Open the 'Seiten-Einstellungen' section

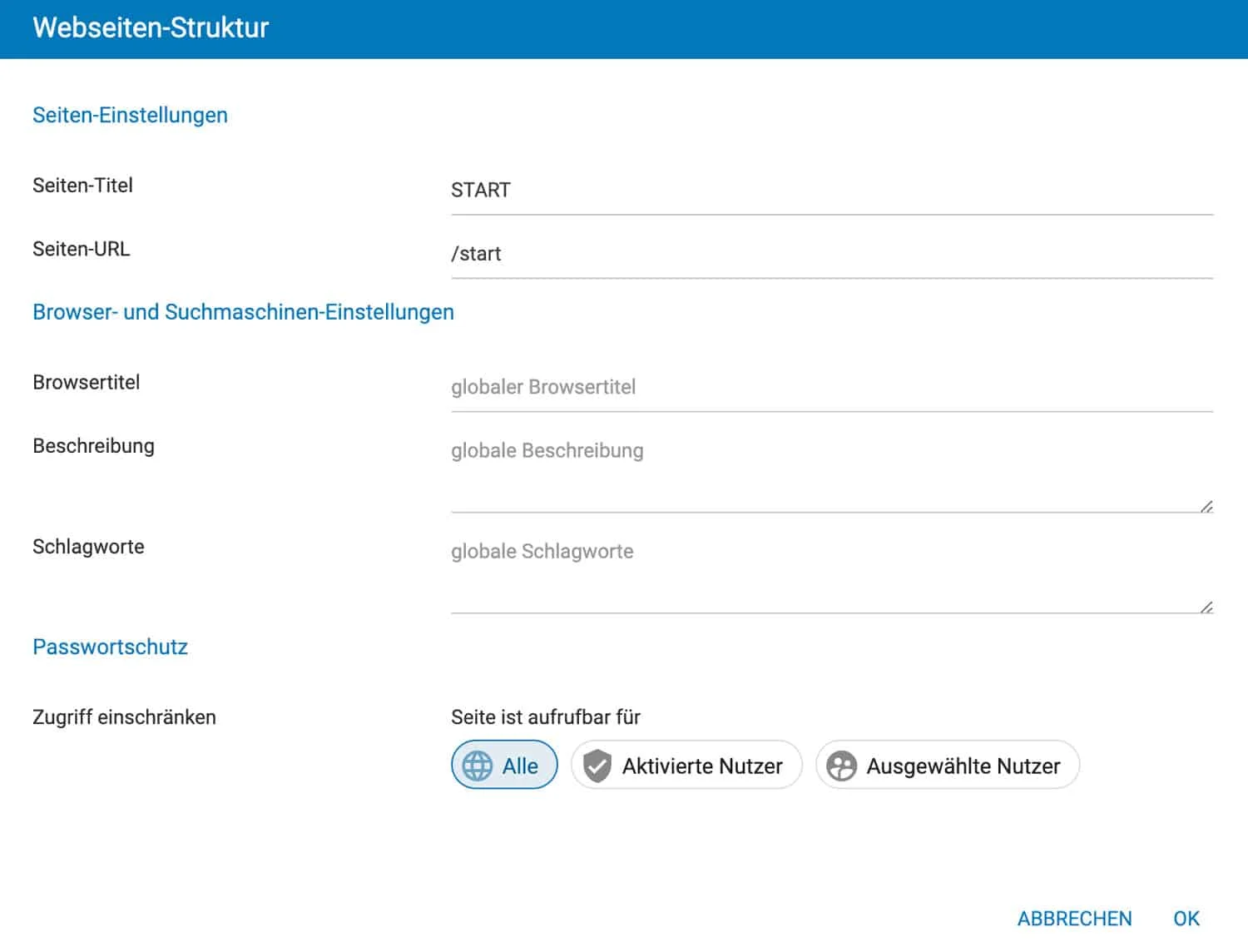(x=130, y=115)
